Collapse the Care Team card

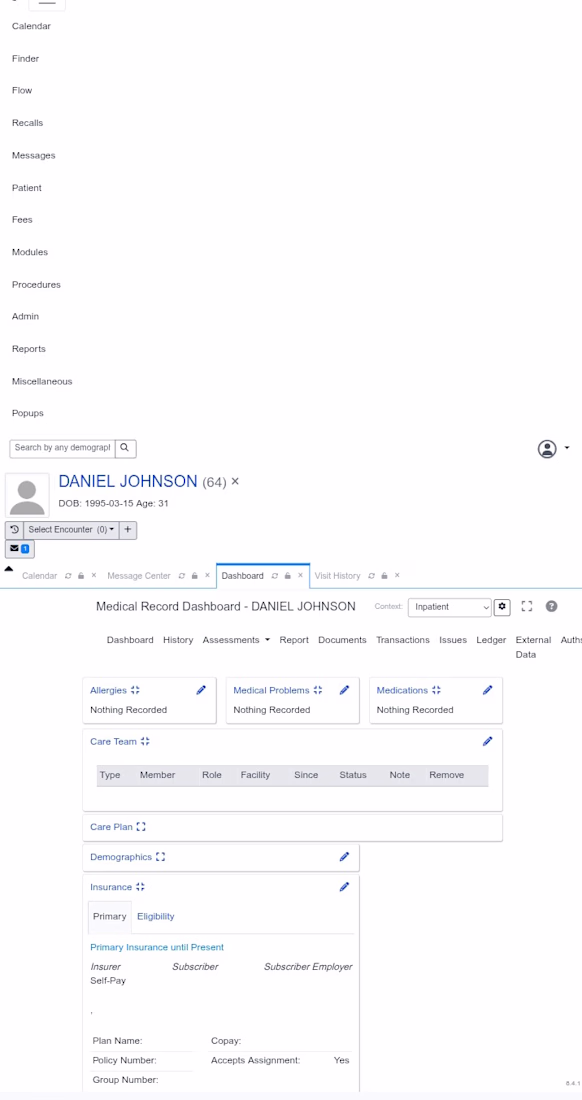(x=145, y=742)
